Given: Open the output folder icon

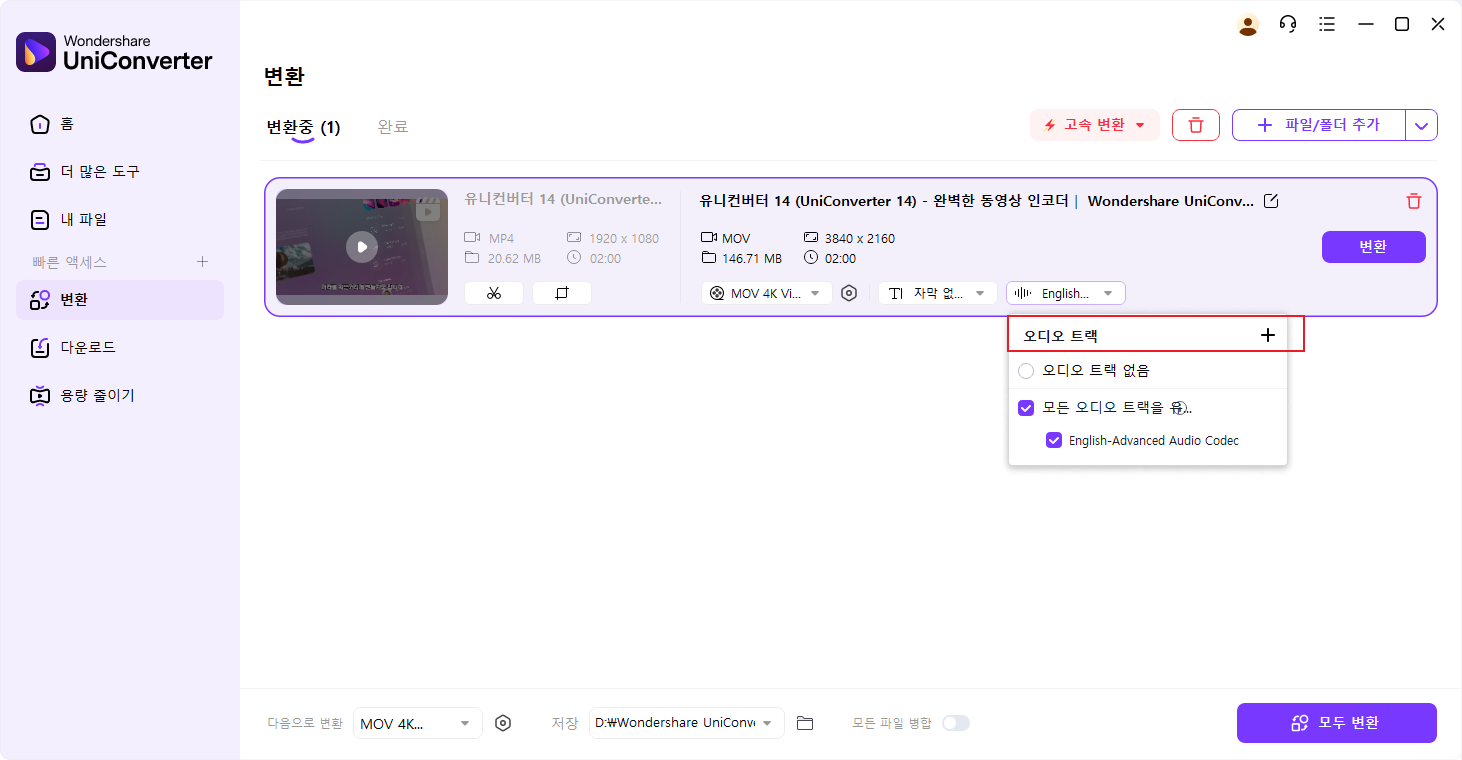Looking at the screenshot, I should coord(805,723).
